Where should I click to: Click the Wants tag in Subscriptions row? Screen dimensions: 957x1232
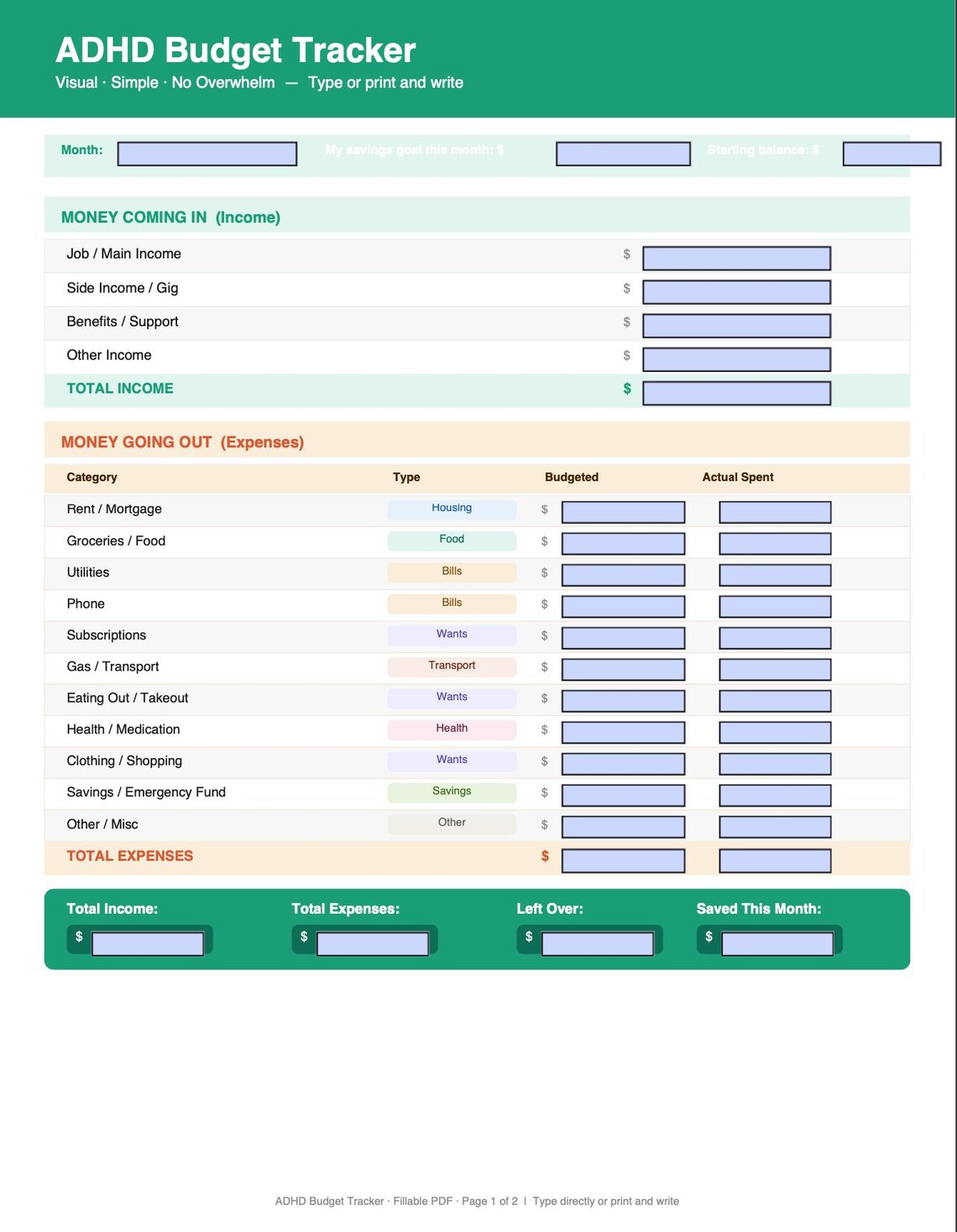pyautogui.click(x=452, y=634)
